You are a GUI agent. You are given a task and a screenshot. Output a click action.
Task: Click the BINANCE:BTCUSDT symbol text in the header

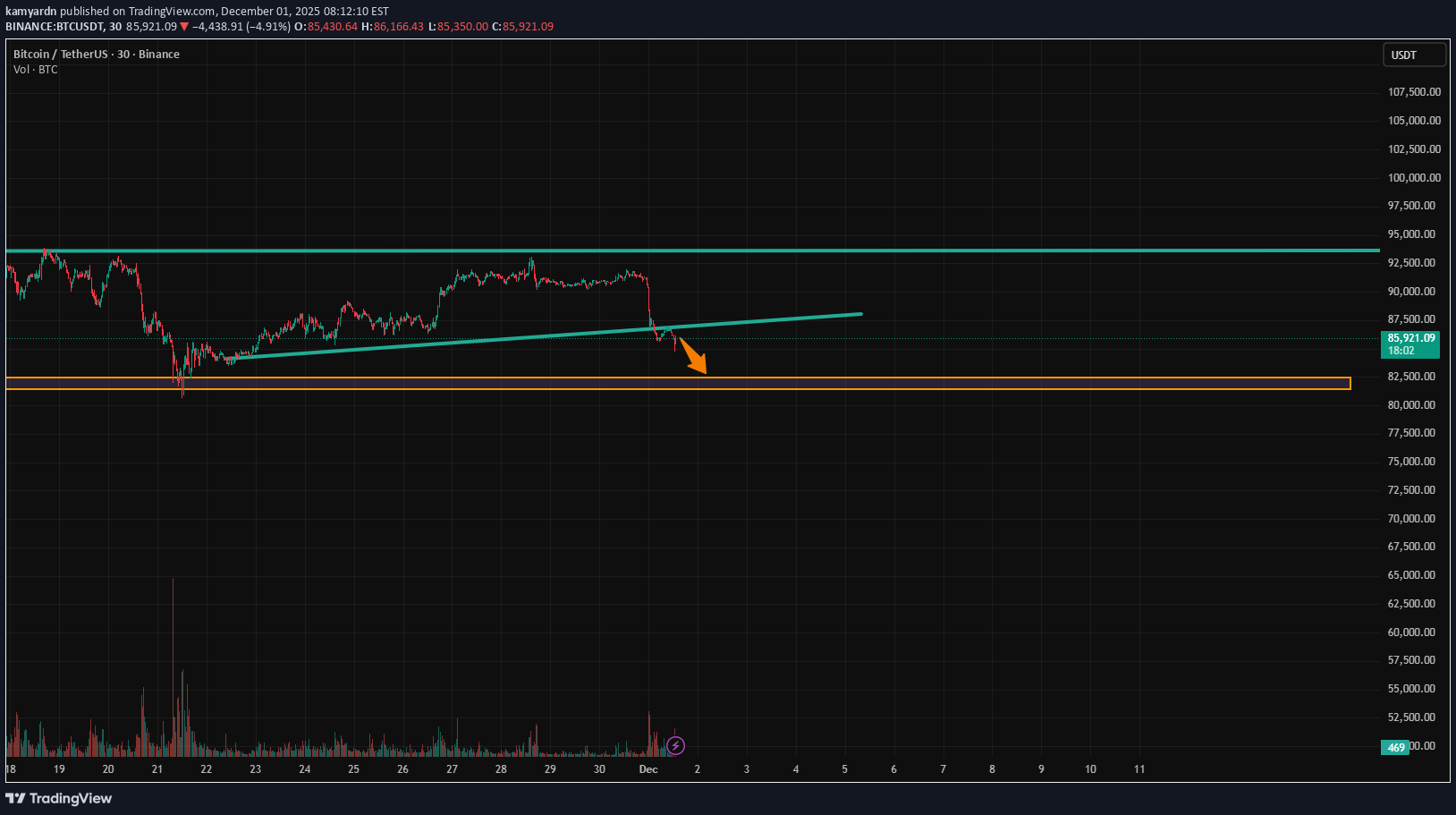(55, 27)
